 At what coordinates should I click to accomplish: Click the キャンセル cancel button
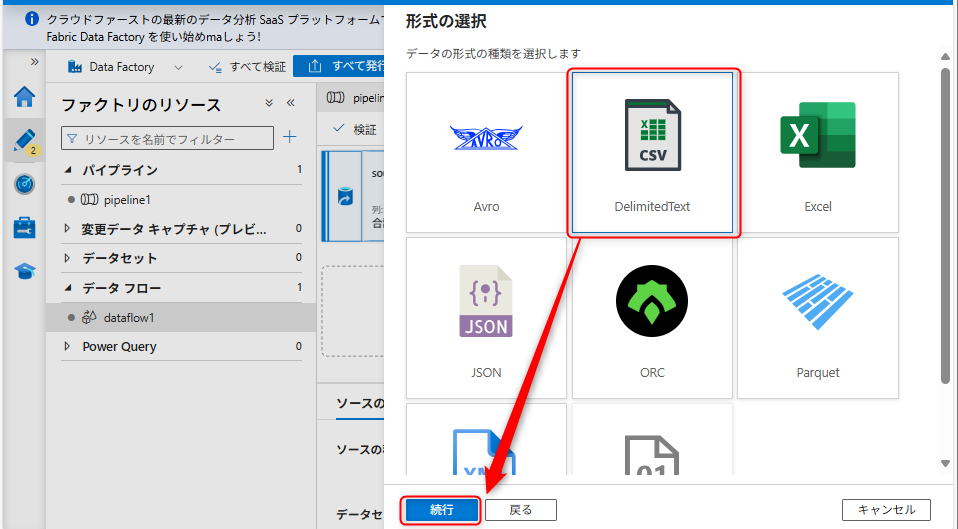(x=887, y=509)
